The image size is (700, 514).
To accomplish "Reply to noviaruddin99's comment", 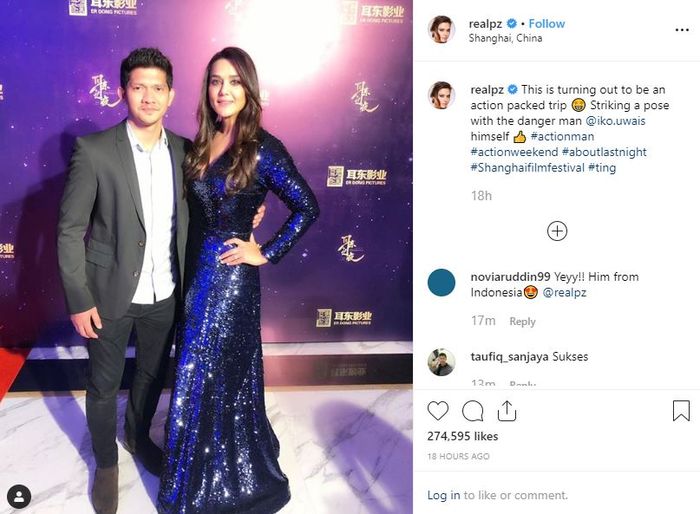I will 522,322.
